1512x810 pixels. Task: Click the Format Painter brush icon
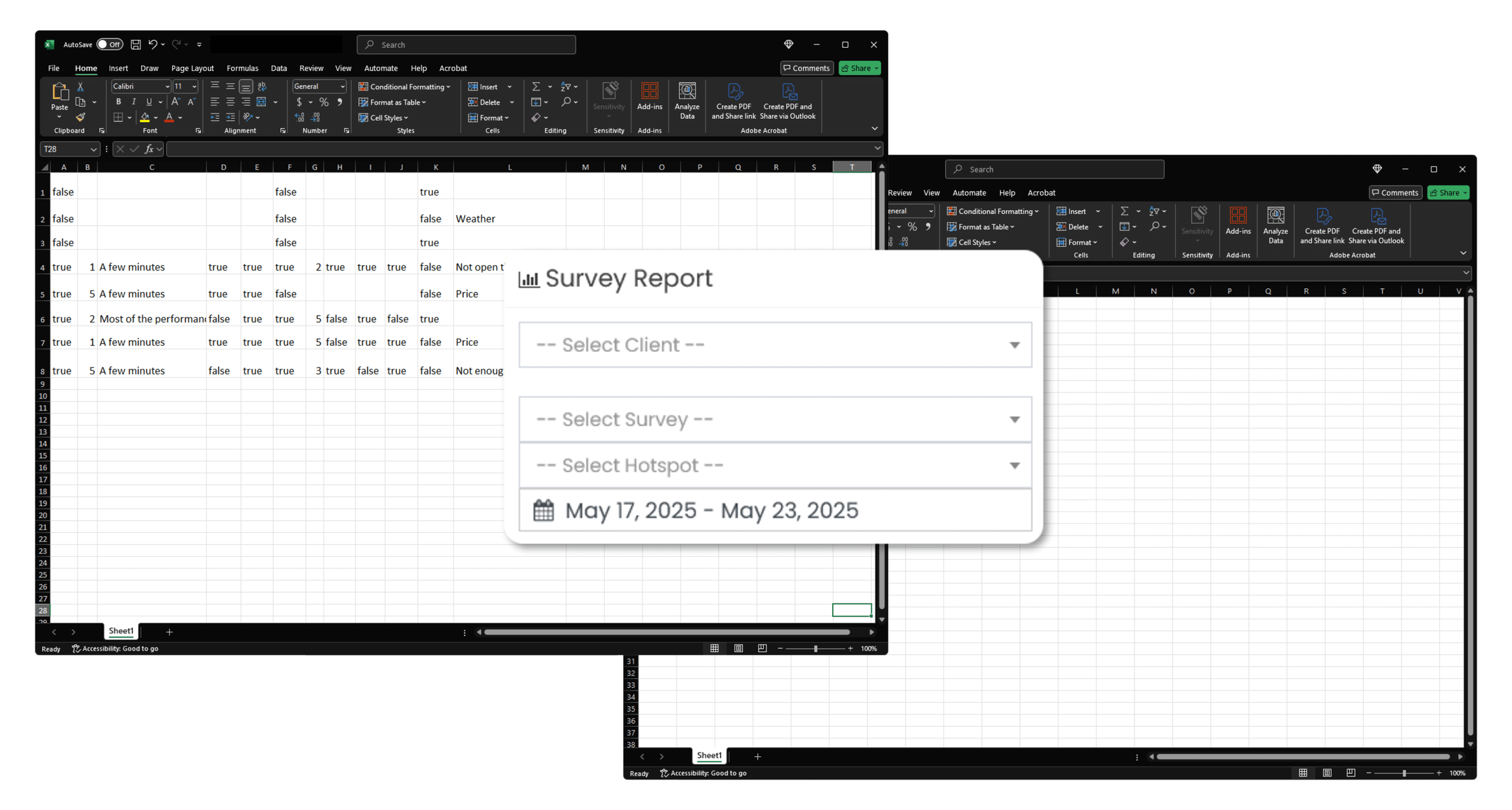click(81, 117)
